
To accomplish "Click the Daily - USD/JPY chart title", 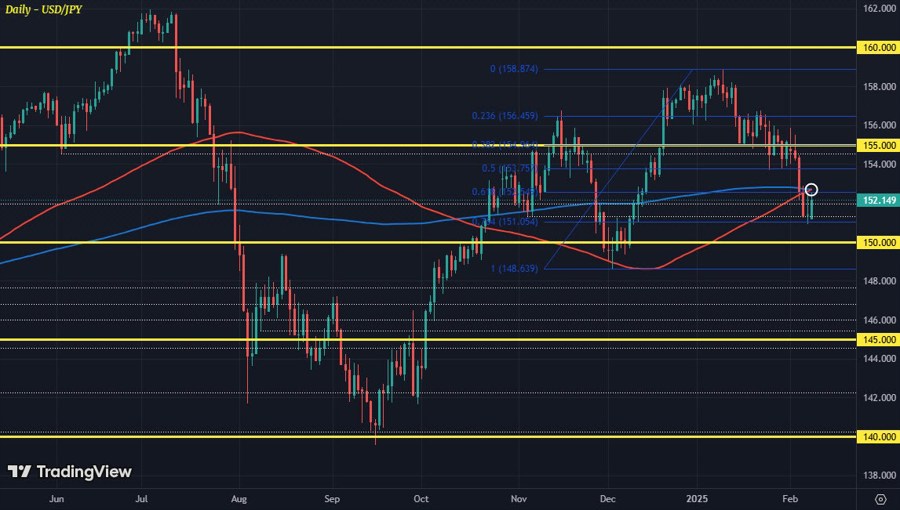I will [44, 9].
